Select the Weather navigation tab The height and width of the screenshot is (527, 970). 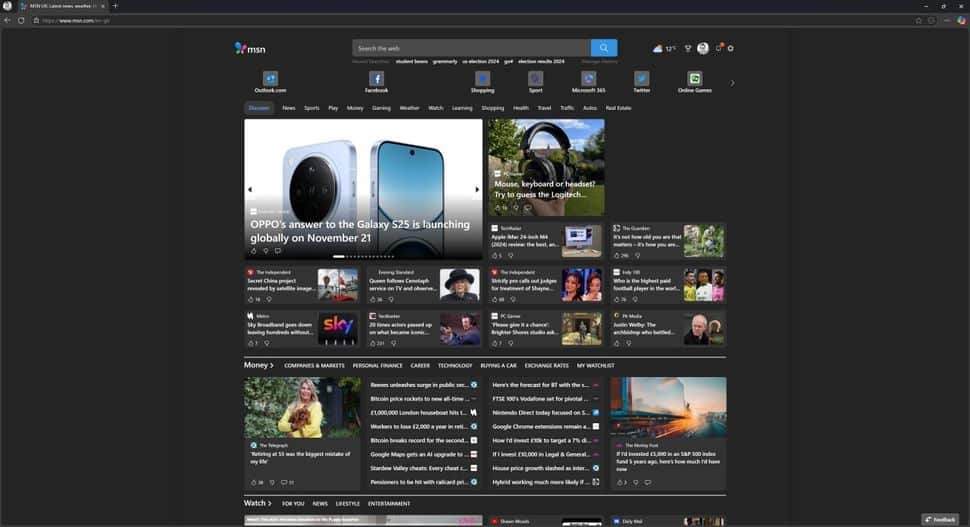click(x=409, y=108)
